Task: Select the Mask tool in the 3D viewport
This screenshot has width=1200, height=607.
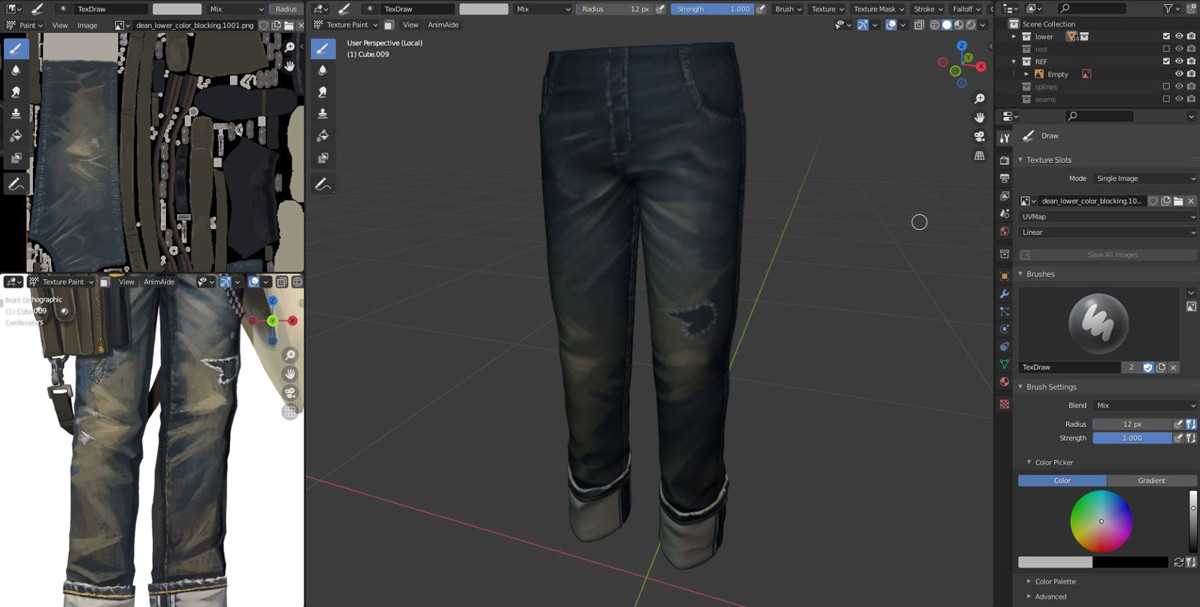Action: [x=323, y=158]
